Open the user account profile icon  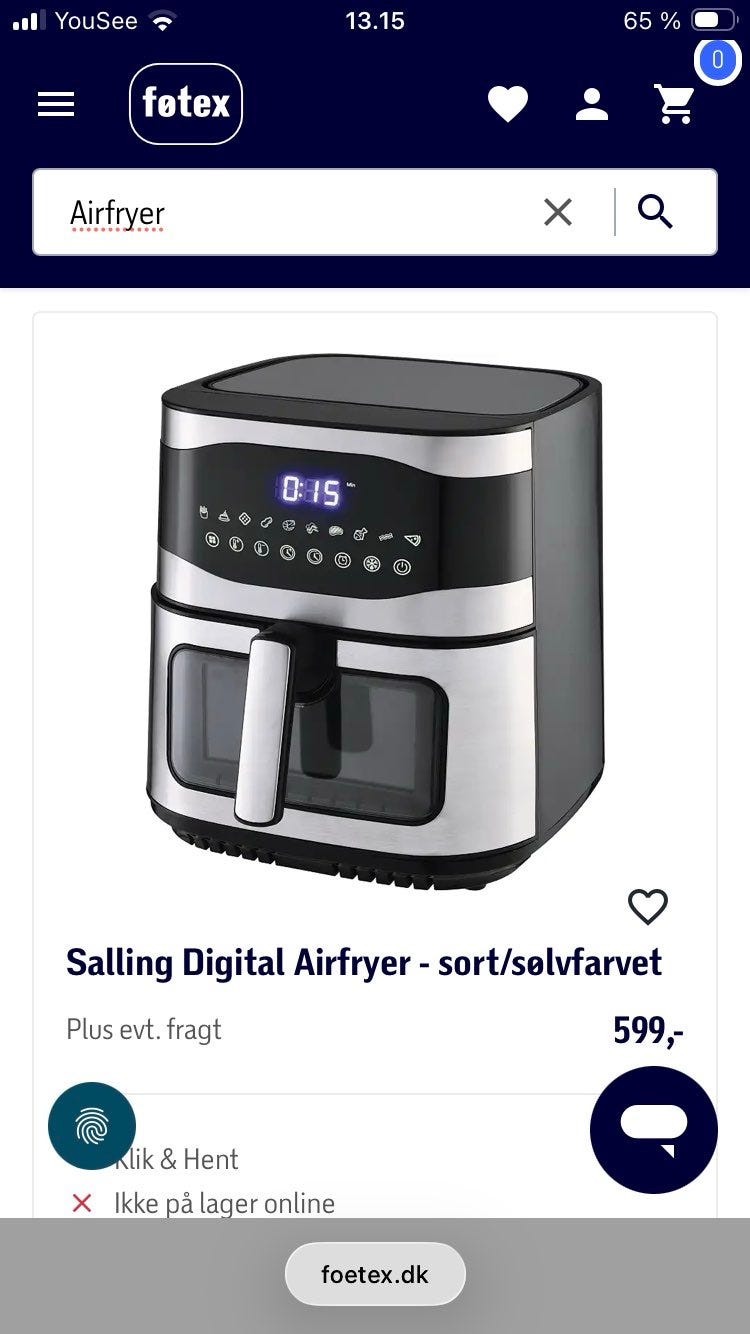pyautogui.click(x=592, y=104)
